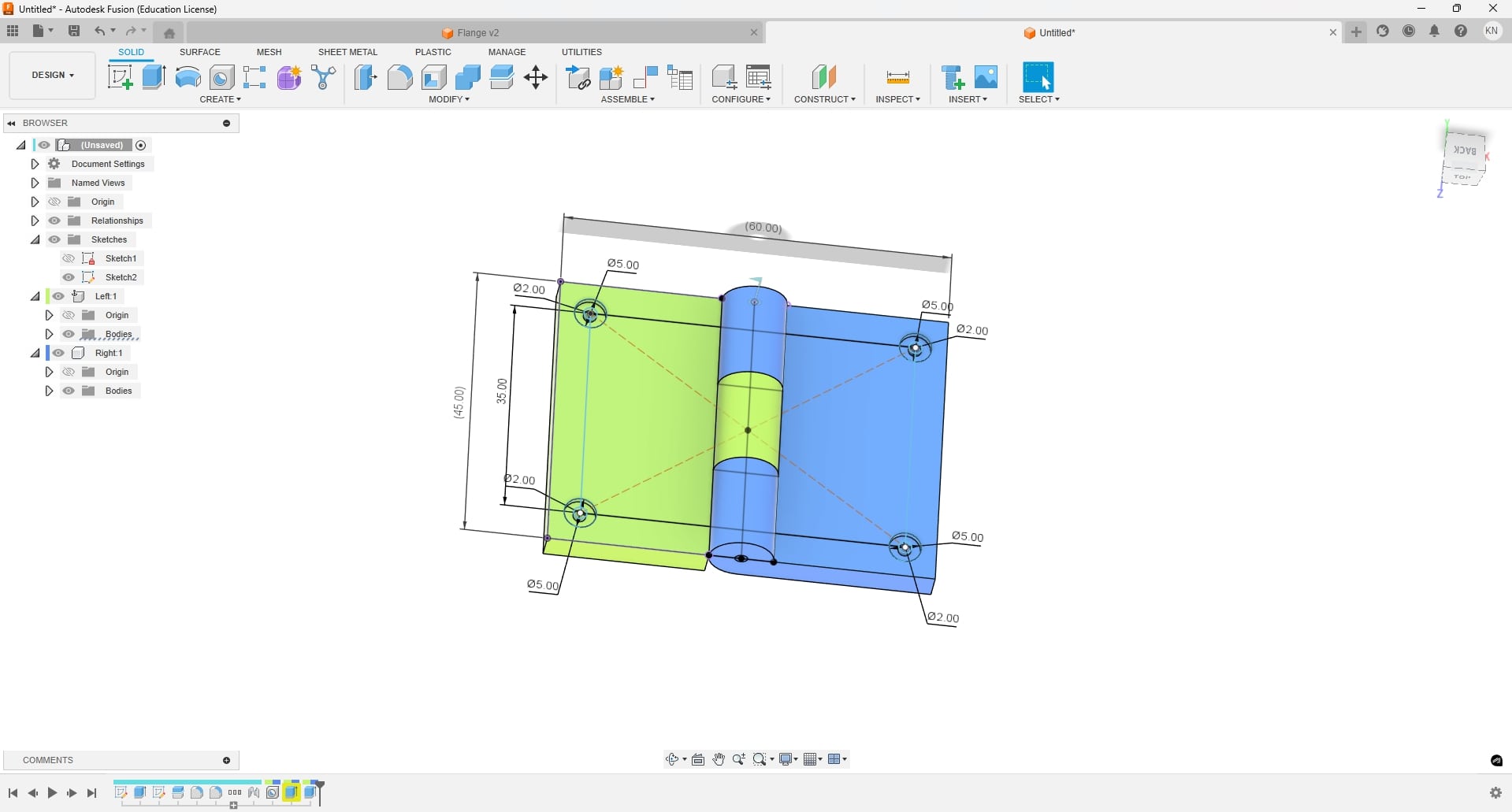Select the Pan hand tool
Viewport: 1512px width, 812px height.
(x=719, y=759)
